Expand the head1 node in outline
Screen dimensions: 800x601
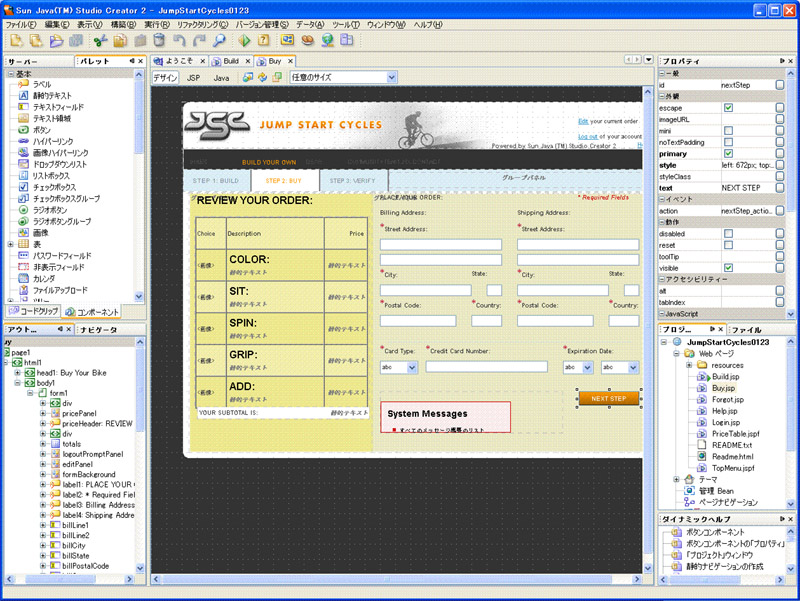point(18,372)
